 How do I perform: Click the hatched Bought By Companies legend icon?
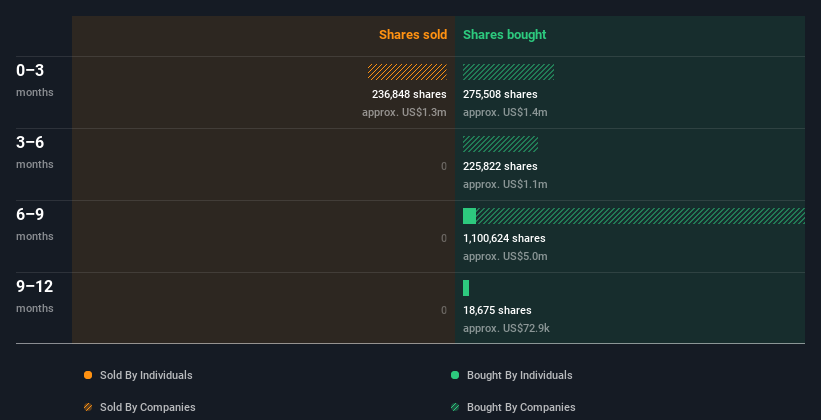click(x=455, y=407)
